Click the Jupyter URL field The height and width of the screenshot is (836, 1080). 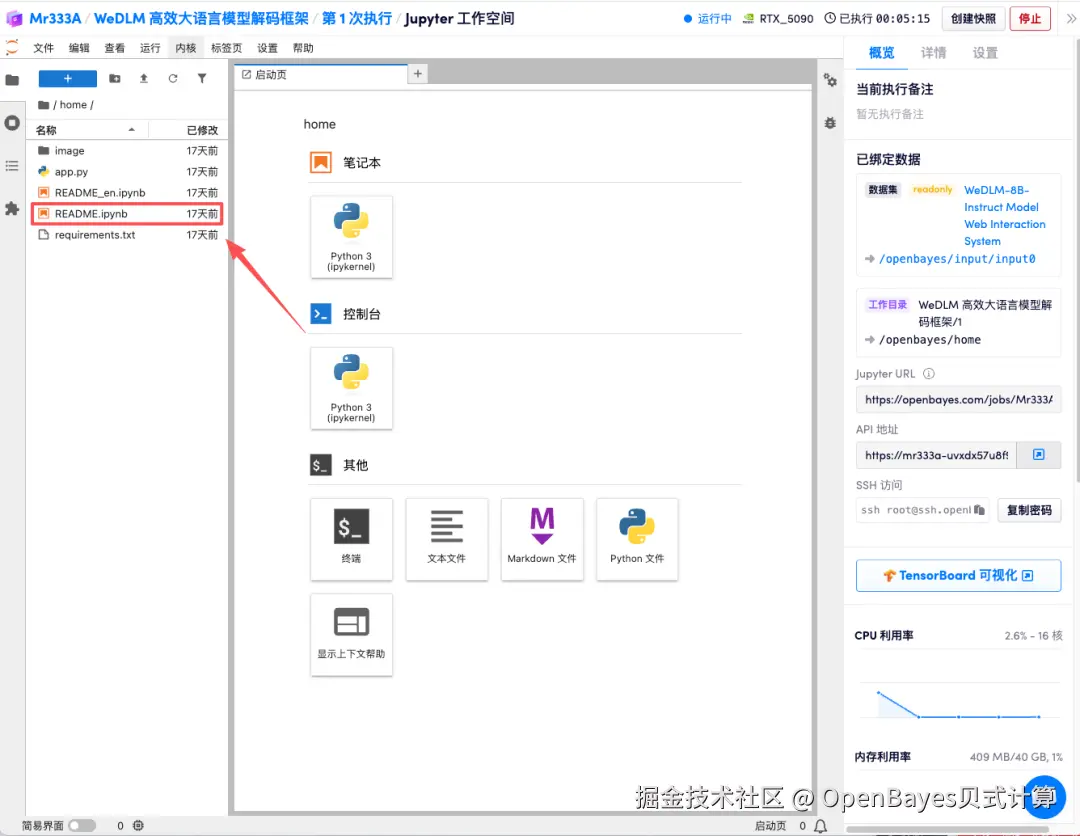958,399
